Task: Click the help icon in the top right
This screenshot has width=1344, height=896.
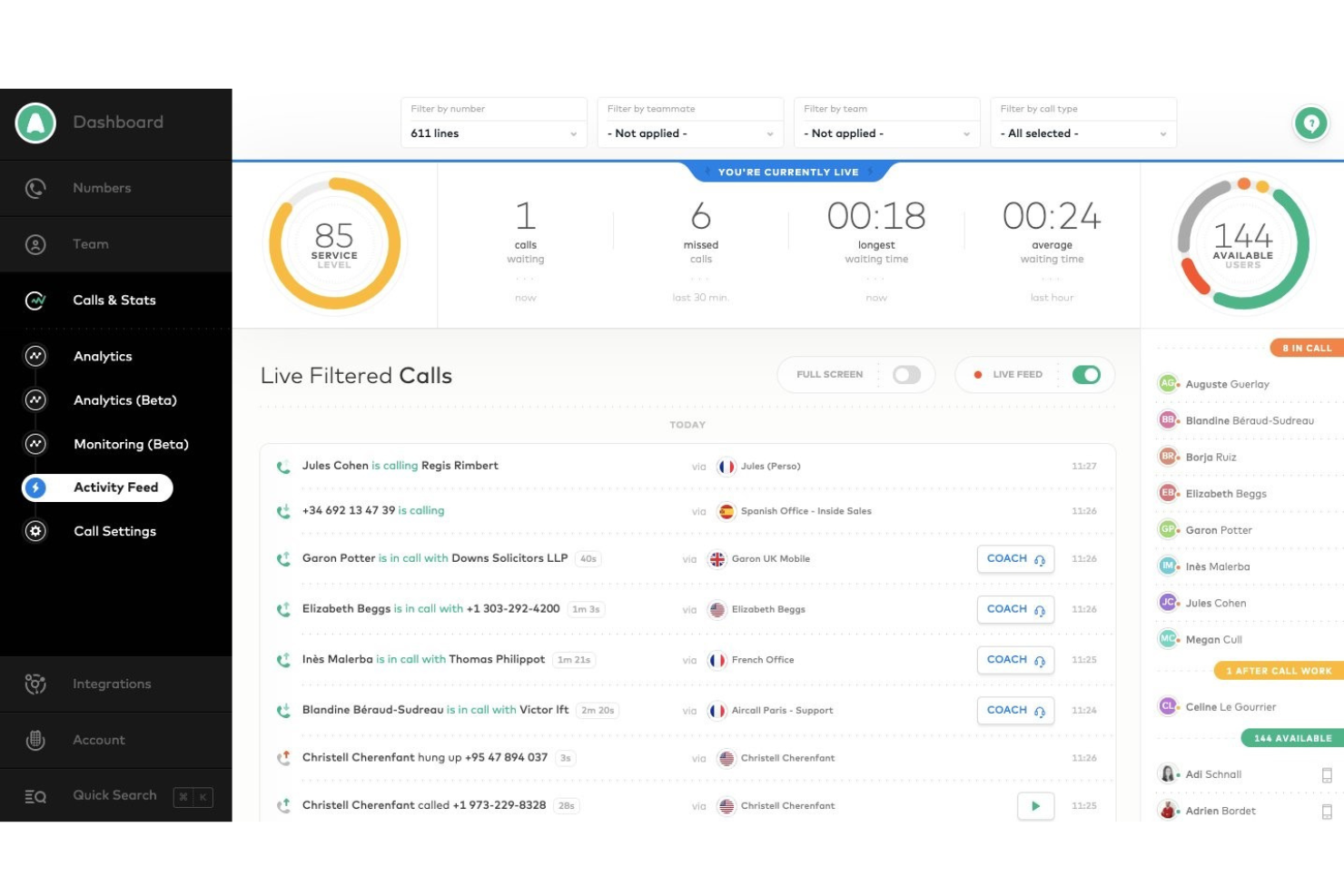Action: pos(1310,123)
